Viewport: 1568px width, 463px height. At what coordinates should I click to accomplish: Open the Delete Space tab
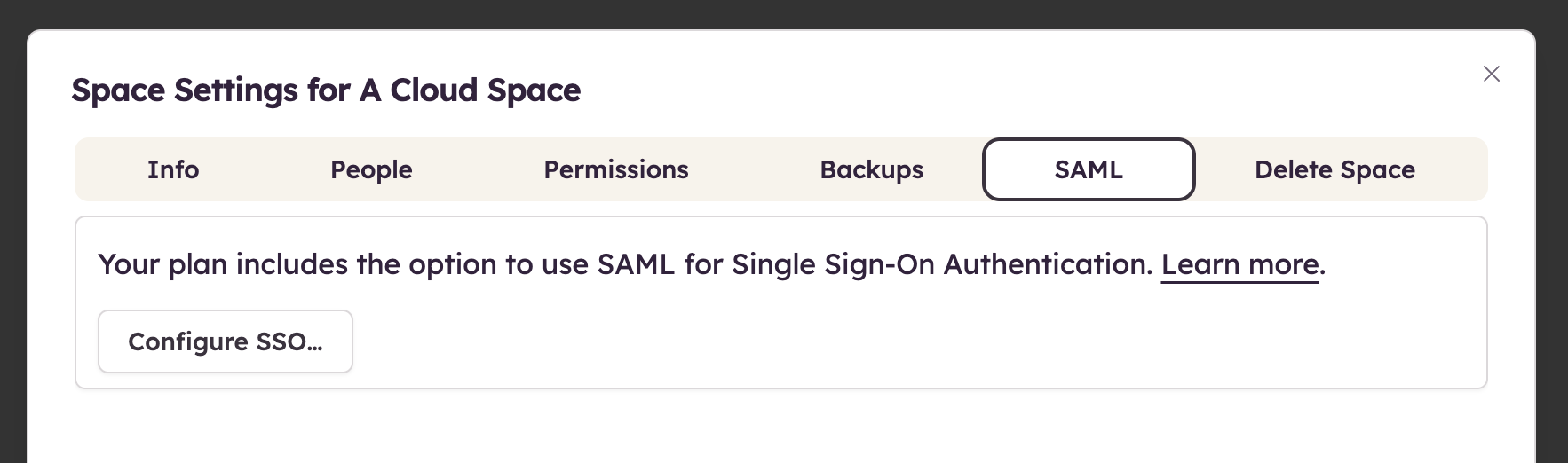pos(1334,169)
